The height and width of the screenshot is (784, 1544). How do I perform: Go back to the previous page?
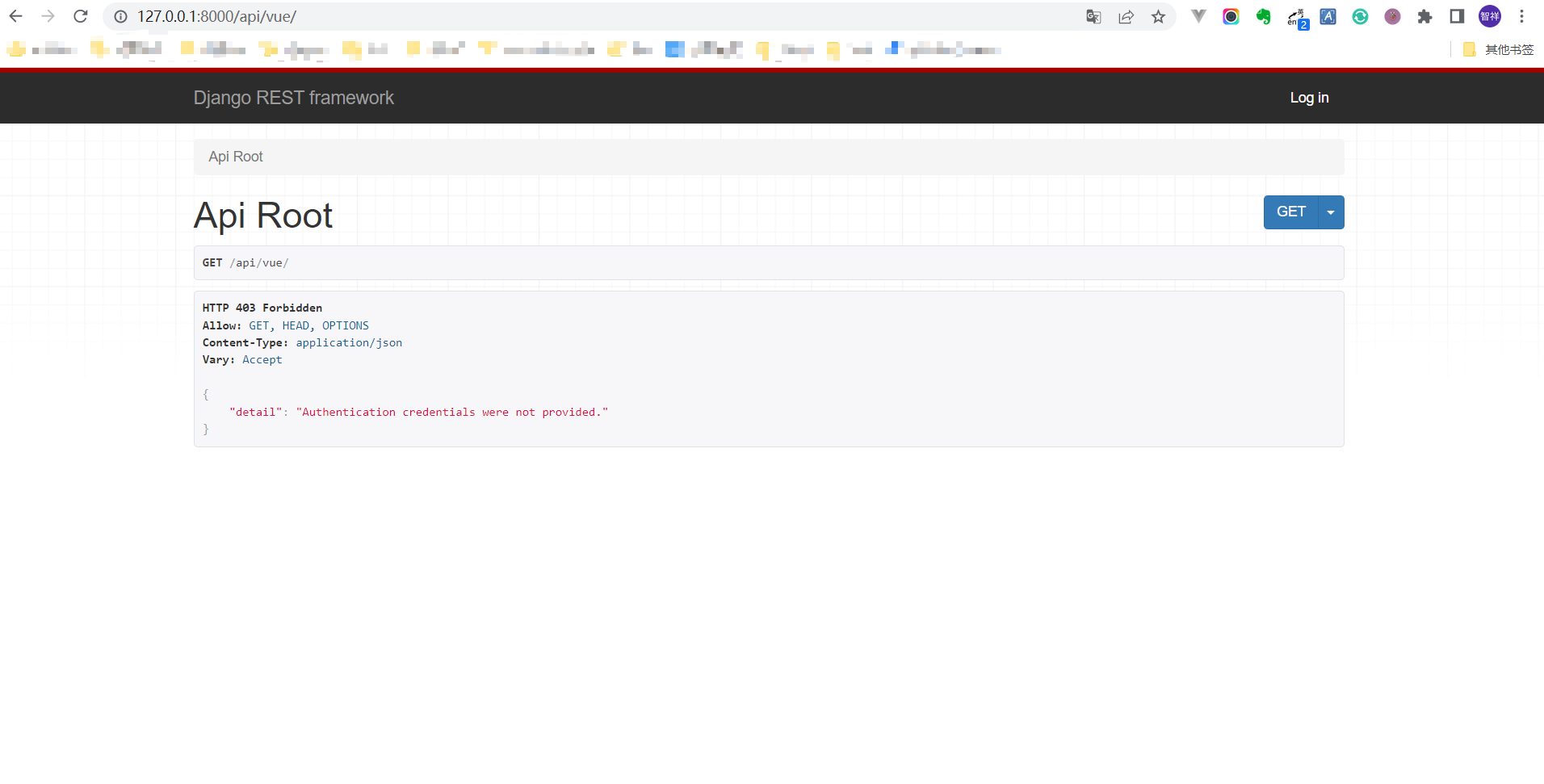click(16, 16)
